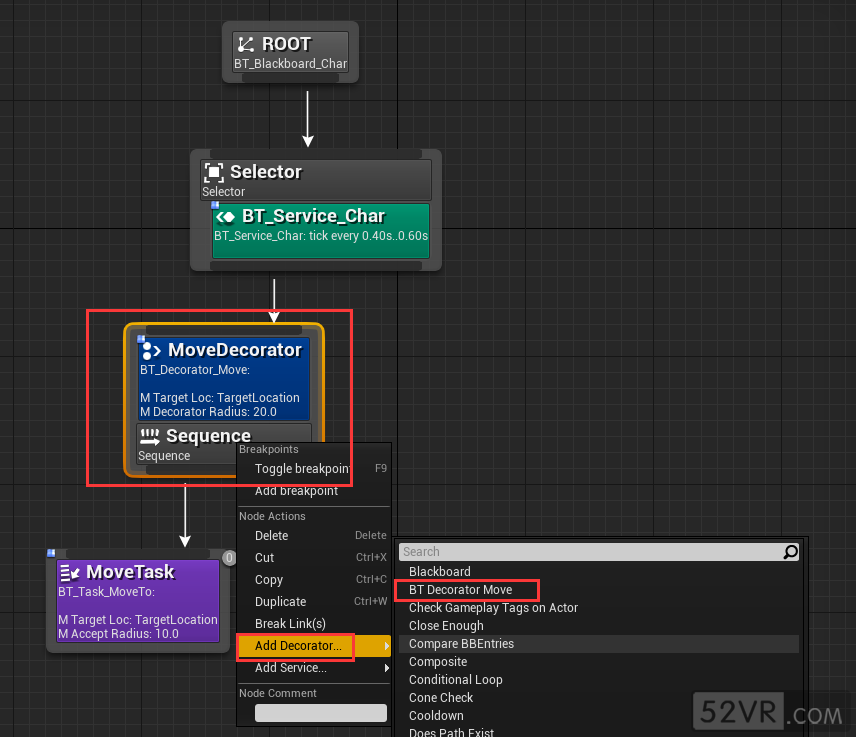Choose Break Link(s) menu entry
The image size is (856, 737).
(x=290, y=624)
